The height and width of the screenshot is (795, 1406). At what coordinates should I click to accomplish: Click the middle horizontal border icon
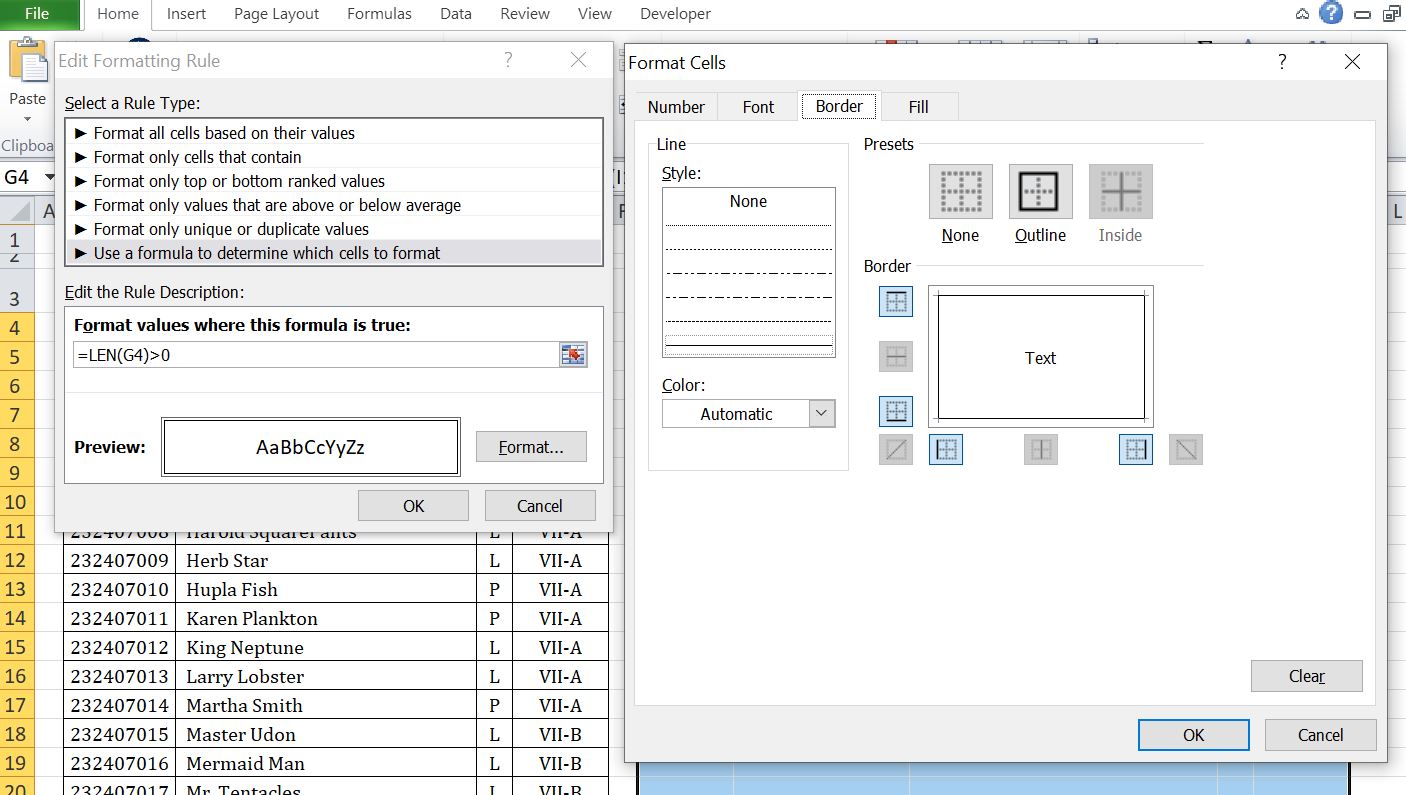click(895, 356)
